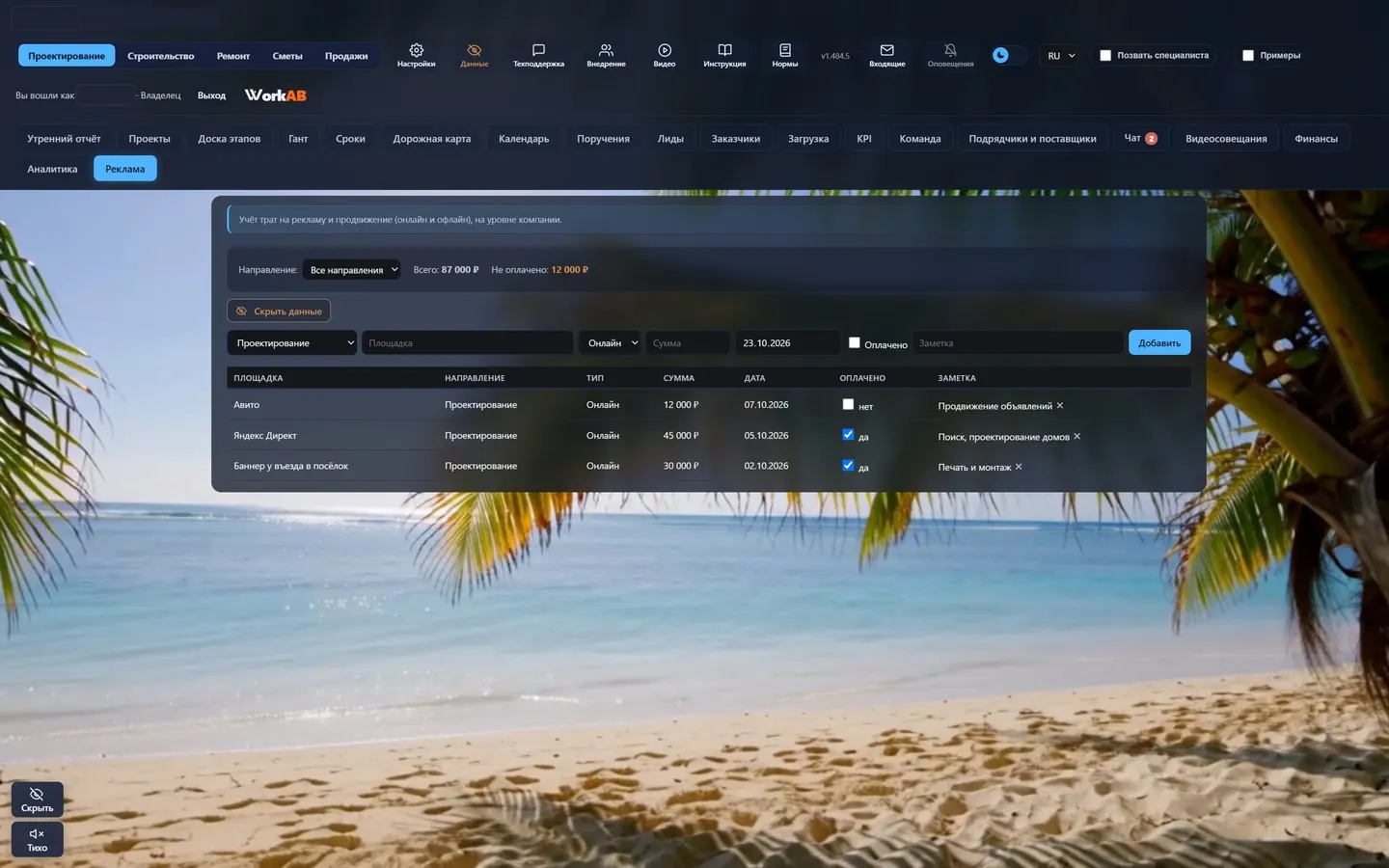Open the Аналитика tab
Viewport: 1389px width, 868px height.
pos(52,169)
